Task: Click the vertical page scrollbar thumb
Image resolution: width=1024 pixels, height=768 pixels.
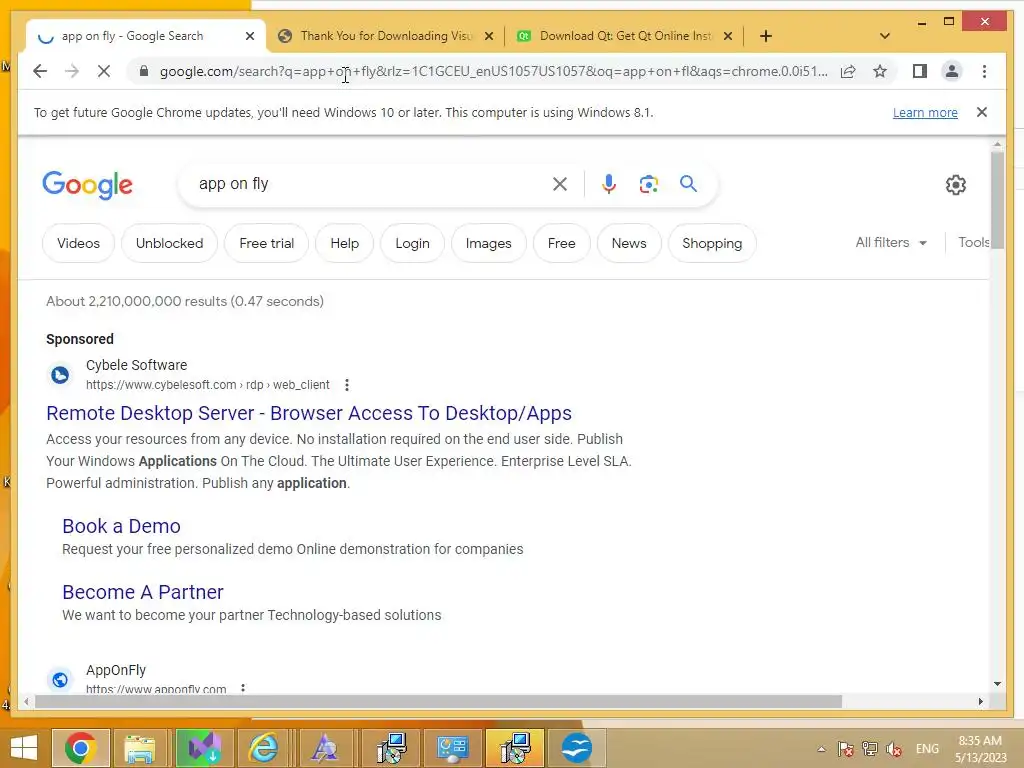Action: [x=997, y=199]
